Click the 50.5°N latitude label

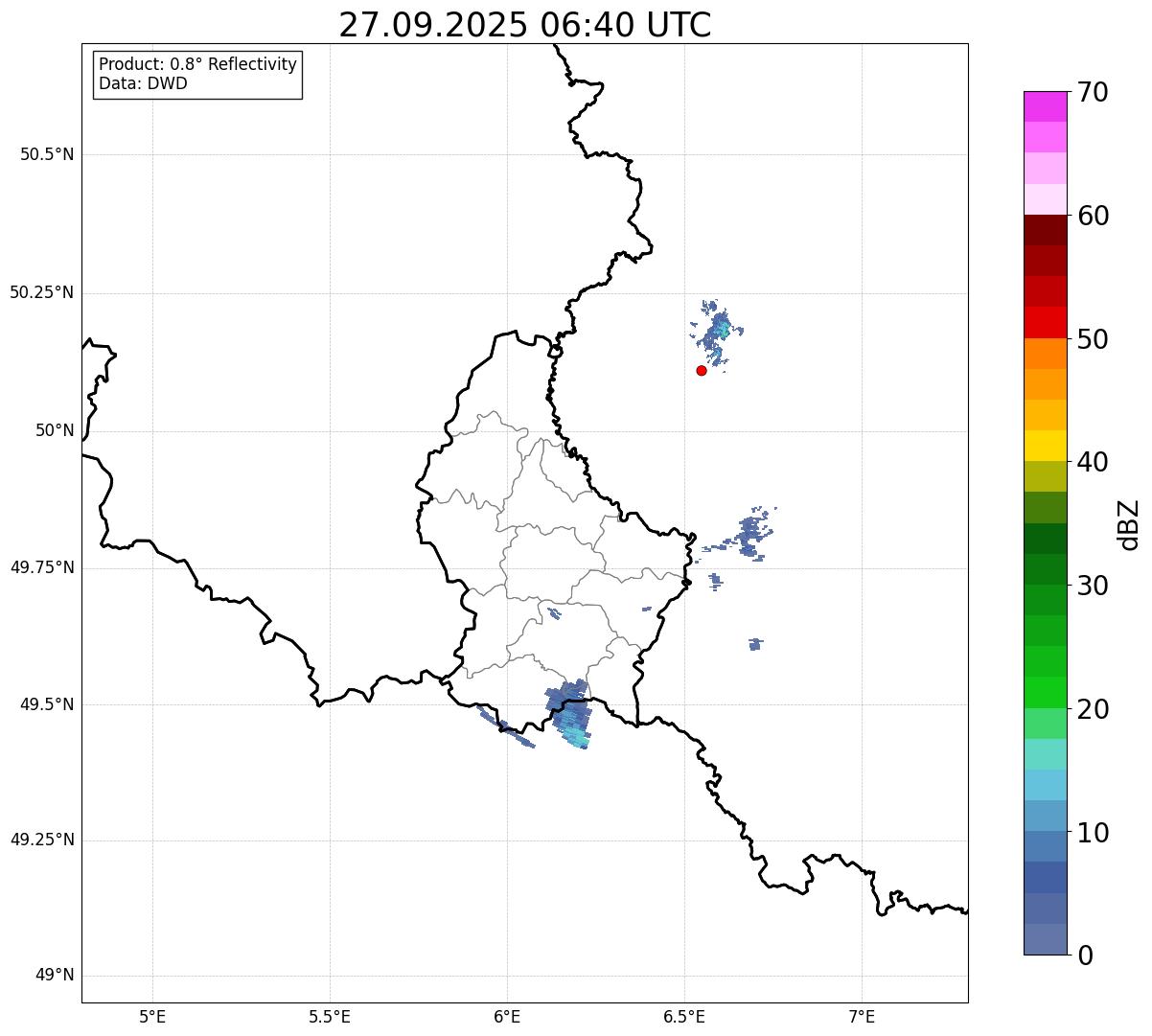click(x=46, y=154)
